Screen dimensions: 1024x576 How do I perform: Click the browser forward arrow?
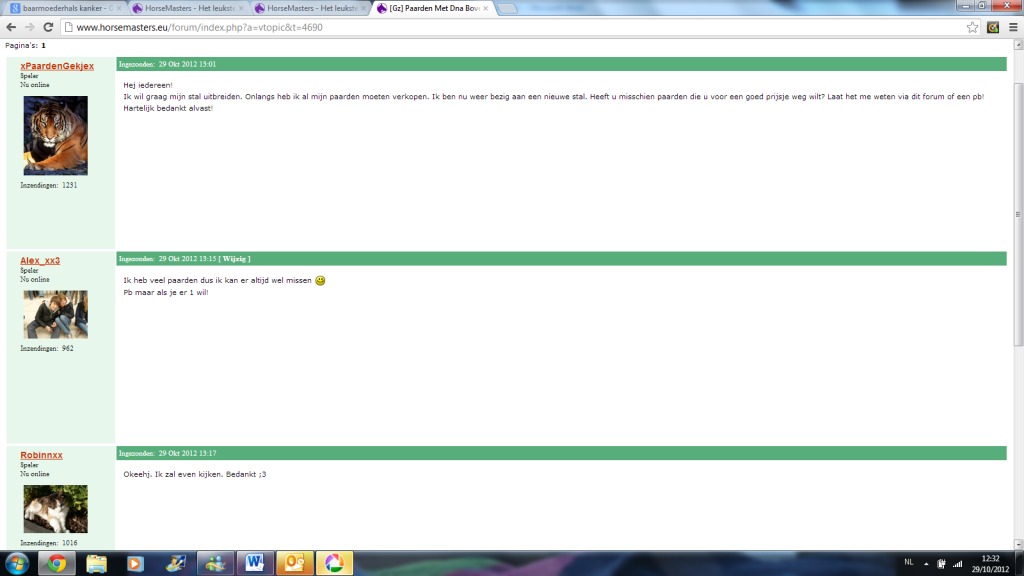pyautogui.click(x=29, y=27)
